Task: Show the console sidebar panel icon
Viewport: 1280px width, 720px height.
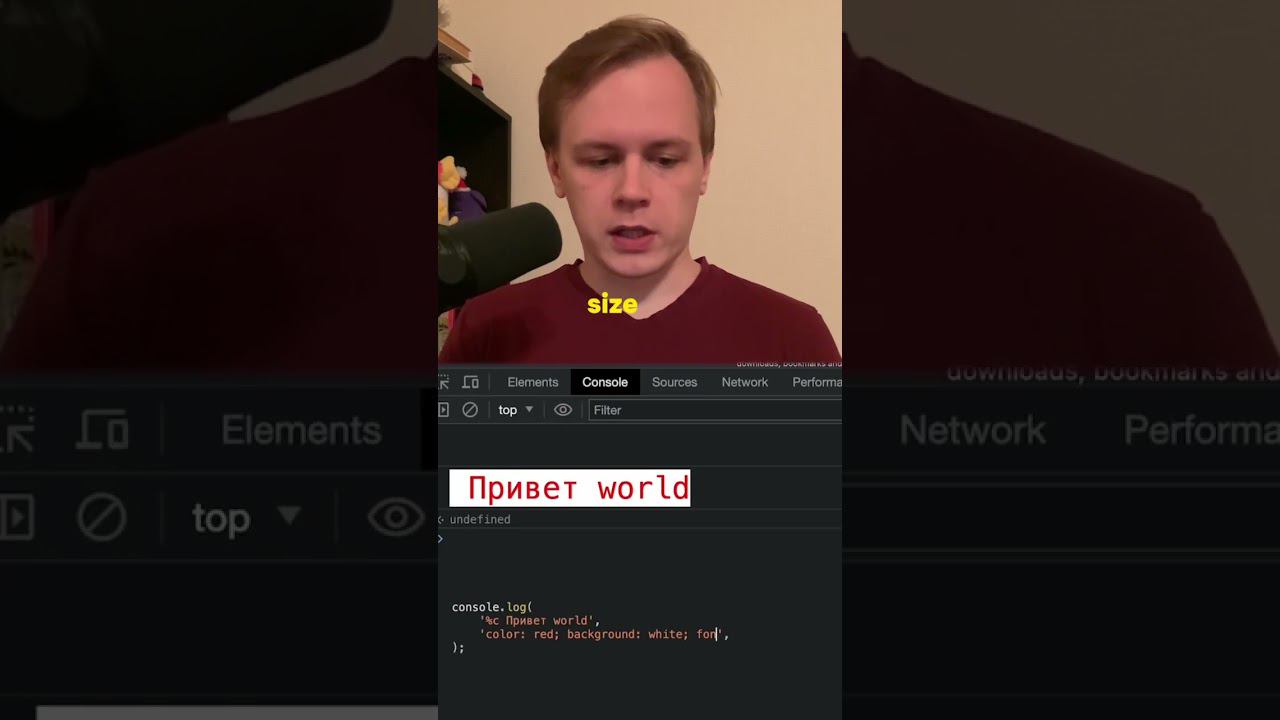Action: pos(444,410)
